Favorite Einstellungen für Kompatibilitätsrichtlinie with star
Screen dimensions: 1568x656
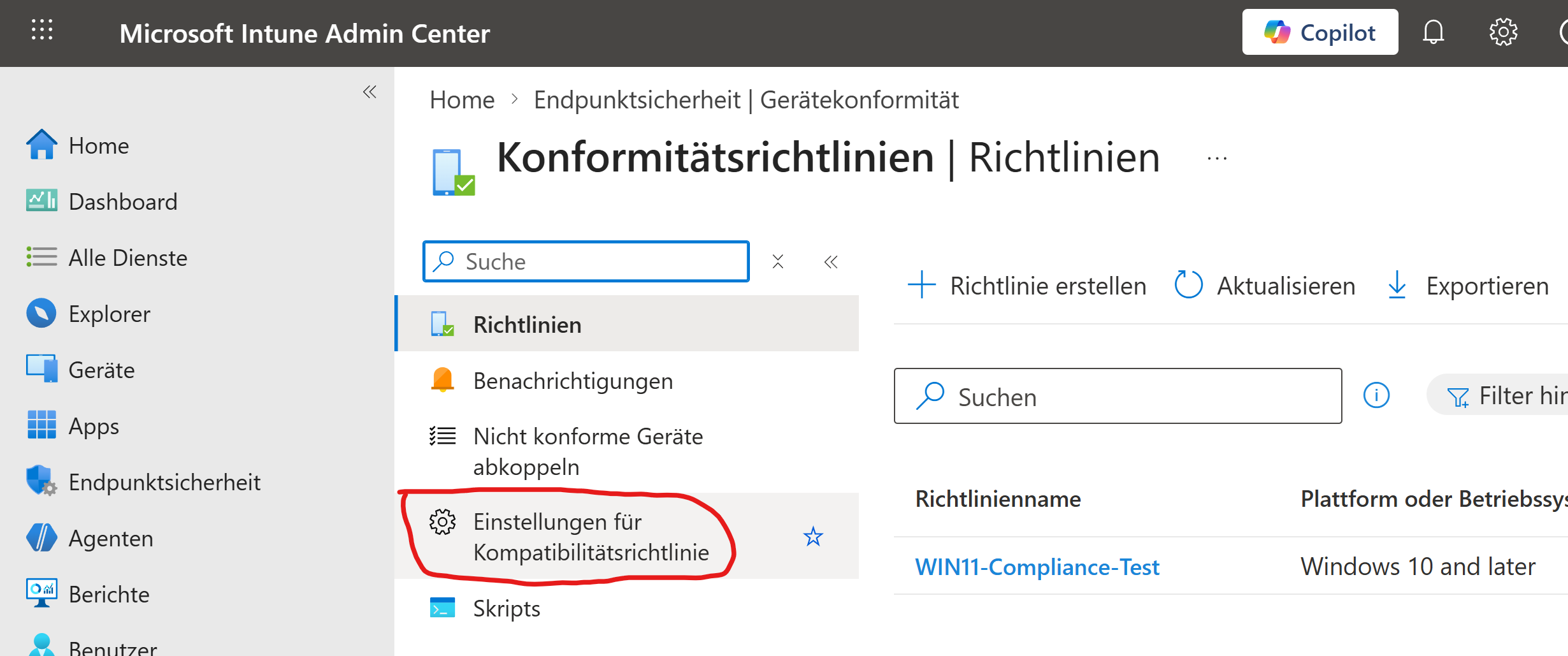813,537
